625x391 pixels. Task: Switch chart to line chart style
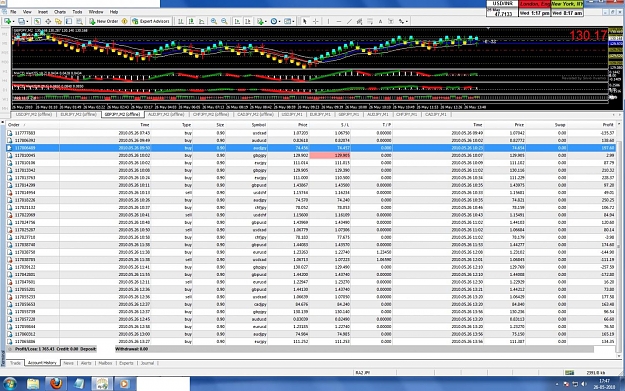[x=202, y=21]
